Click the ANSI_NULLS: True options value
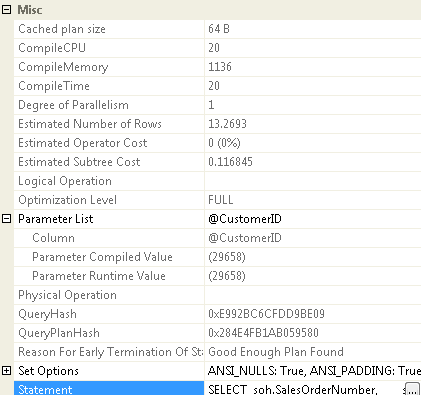The height and width of the screenshot is (395, 421). [313, 371]
